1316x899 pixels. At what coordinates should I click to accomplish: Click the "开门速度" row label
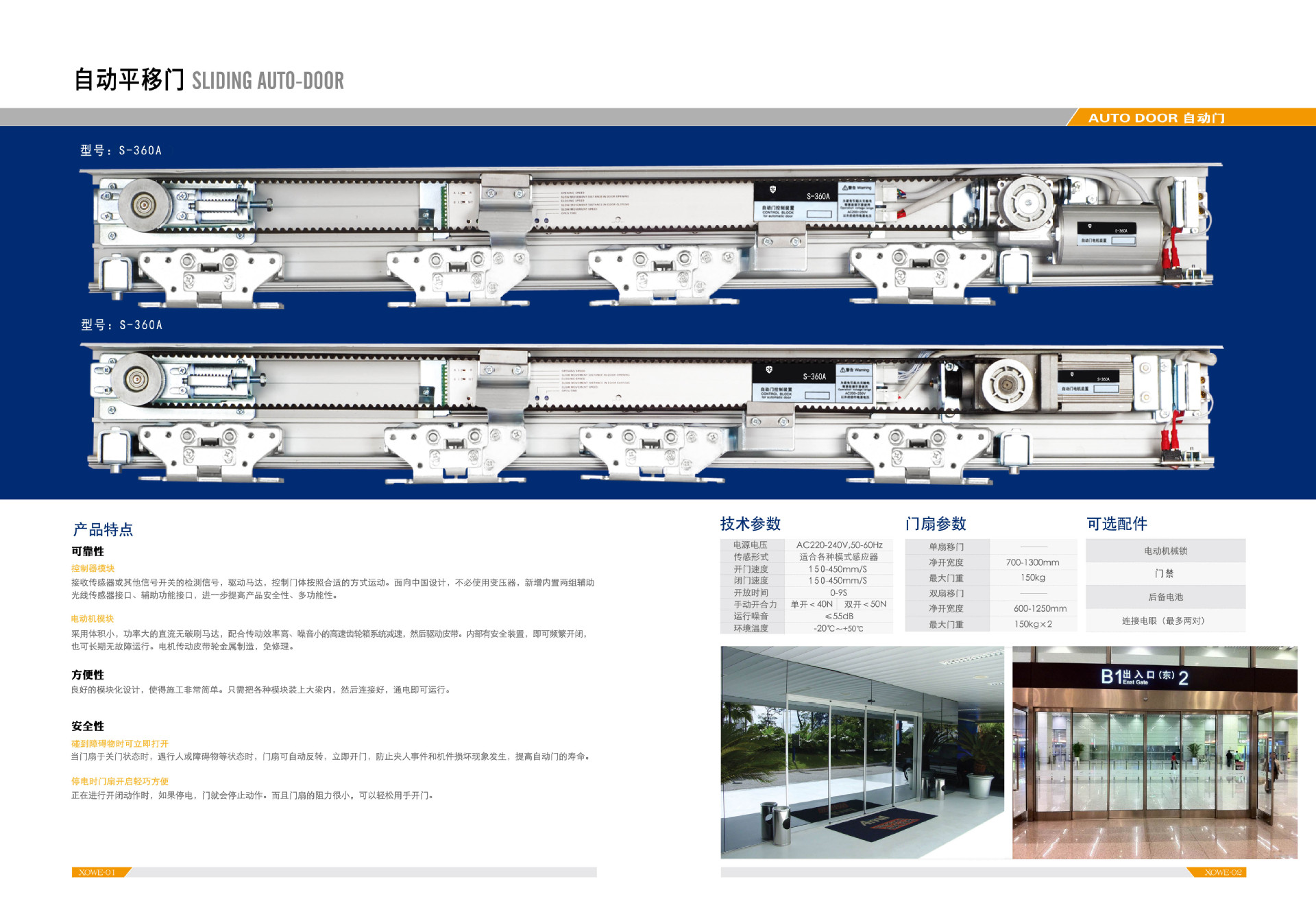(x=751, y=569)
